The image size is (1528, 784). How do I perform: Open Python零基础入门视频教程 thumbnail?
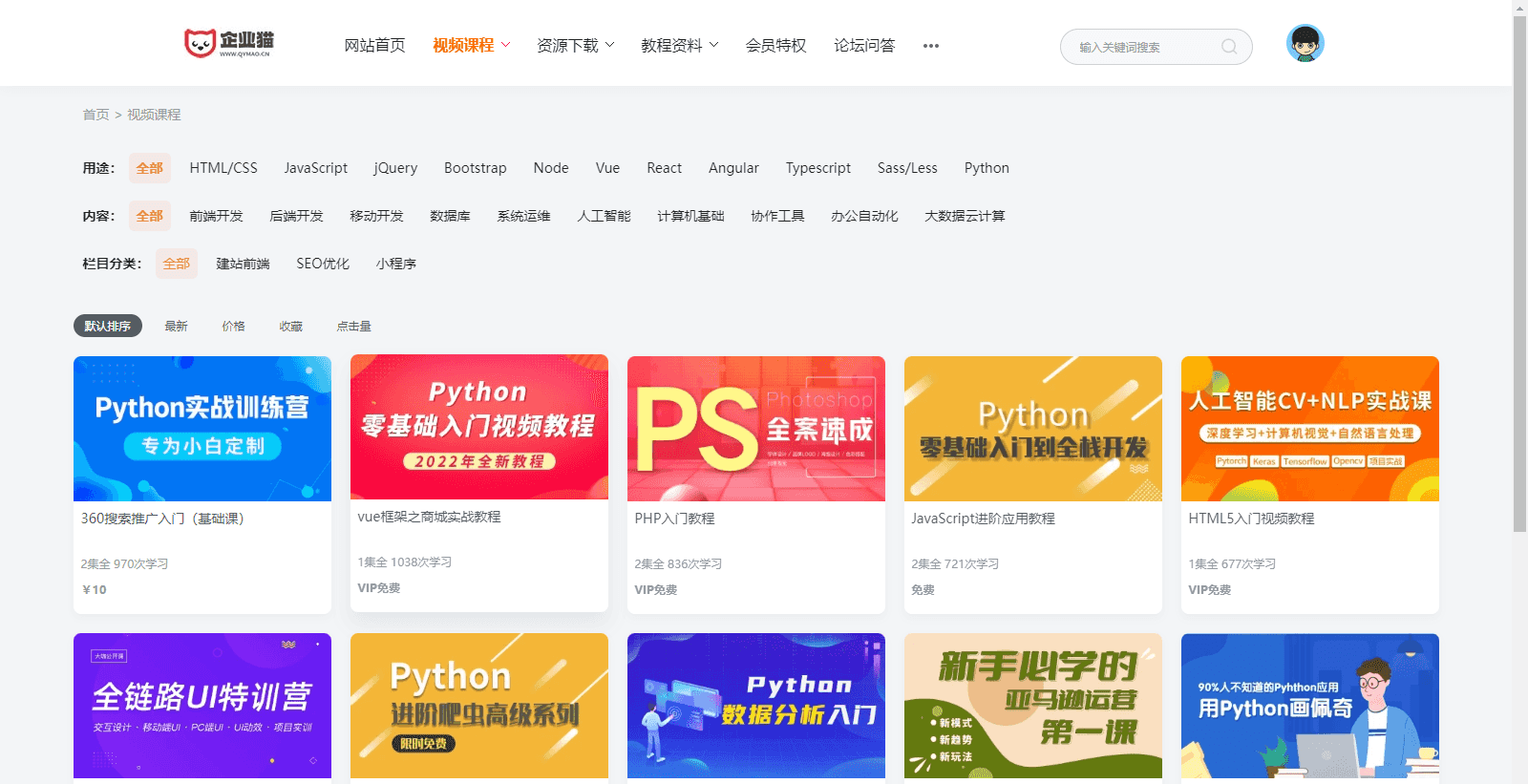click(479, 427)
